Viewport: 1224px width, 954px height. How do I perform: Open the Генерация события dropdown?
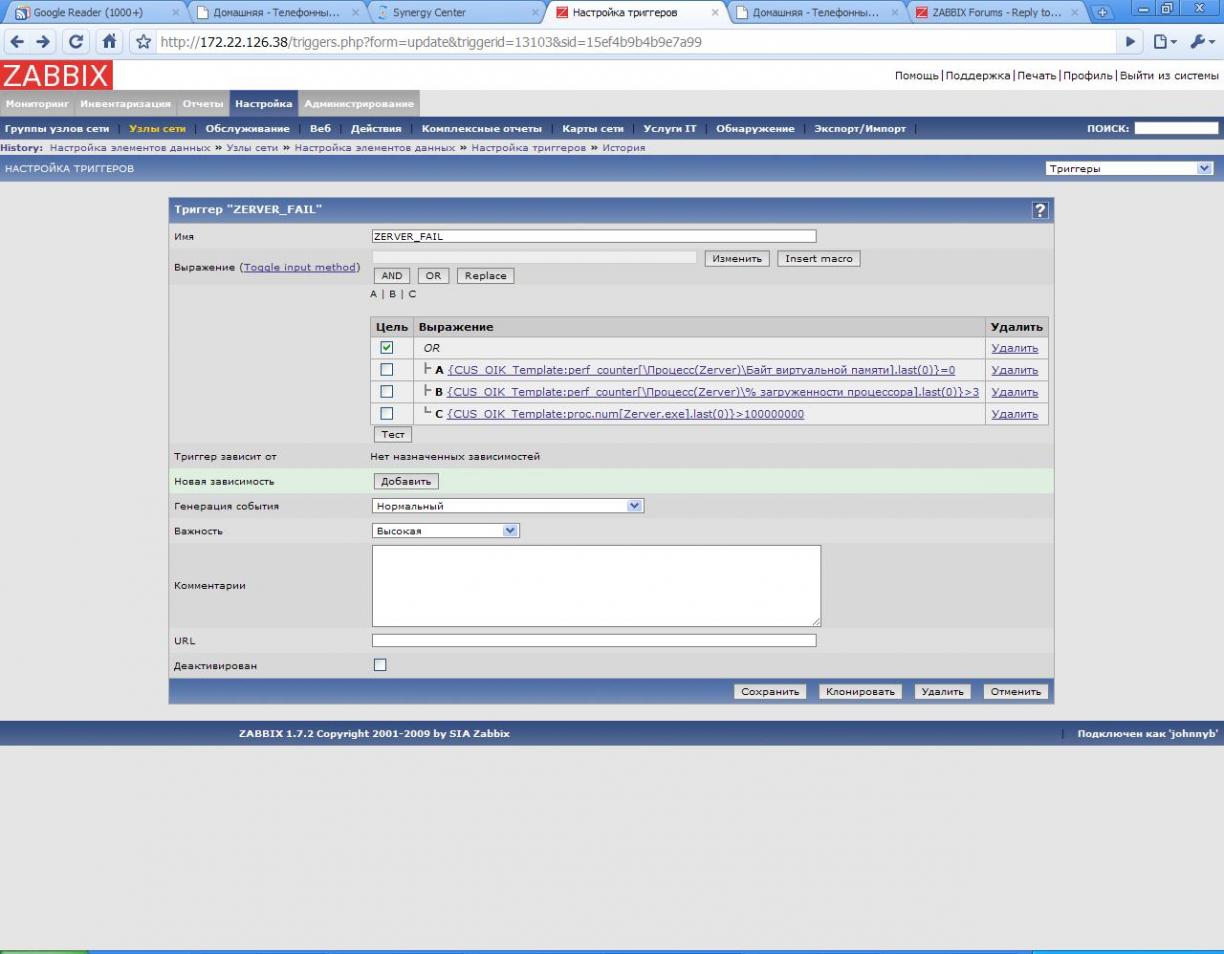pyautogui.click(x=508, y=506)
